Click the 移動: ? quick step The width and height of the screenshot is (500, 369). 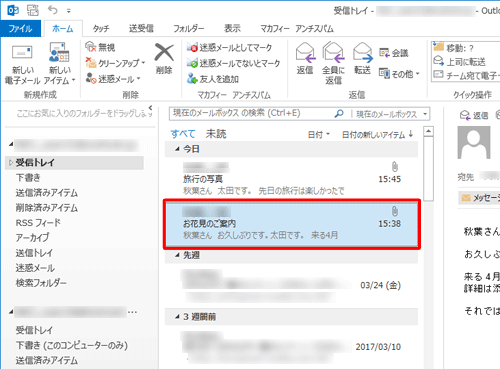click(454, 48)
